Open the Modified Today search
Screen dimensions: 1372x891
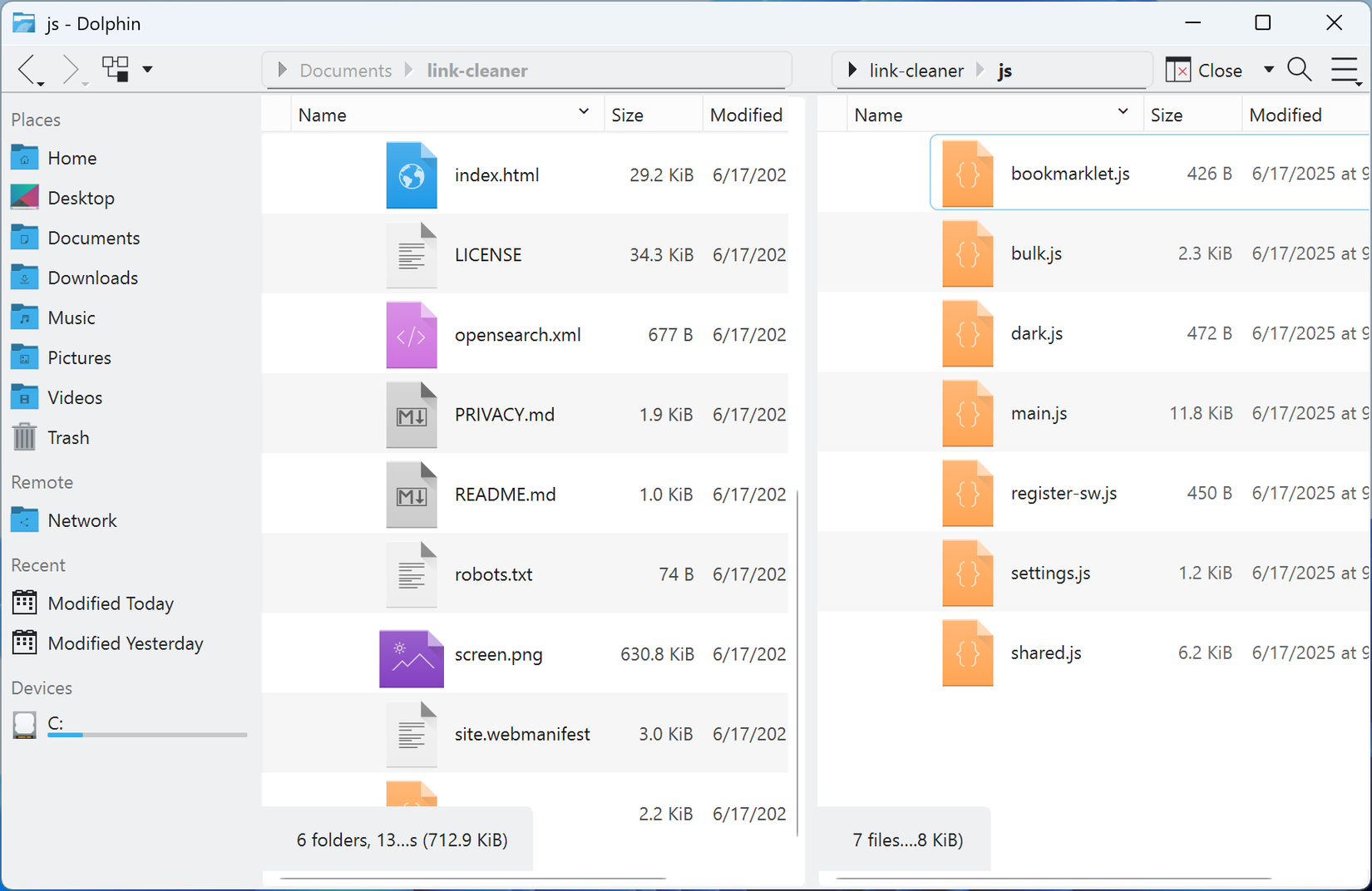point(111,603)
